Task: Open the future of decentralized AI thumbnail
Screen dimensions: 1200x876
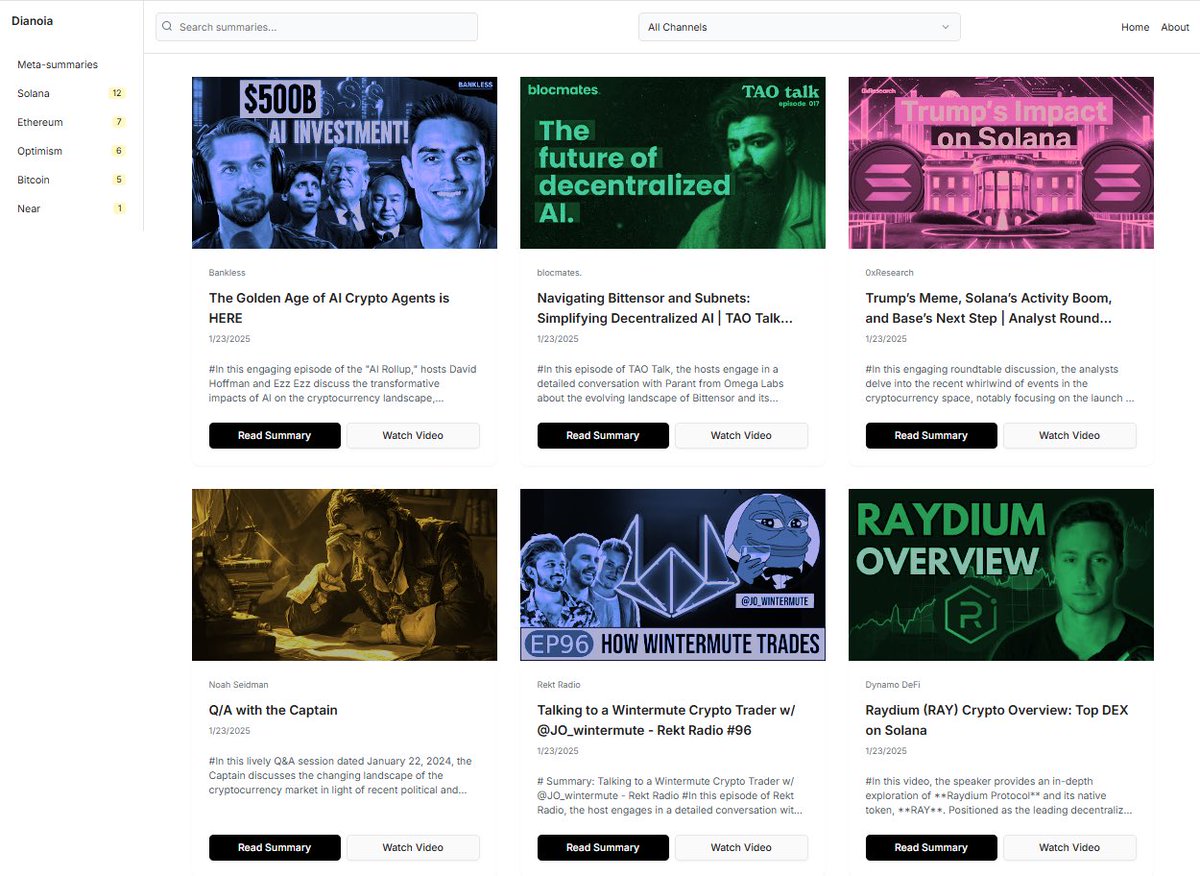Action: pos(673,163)
